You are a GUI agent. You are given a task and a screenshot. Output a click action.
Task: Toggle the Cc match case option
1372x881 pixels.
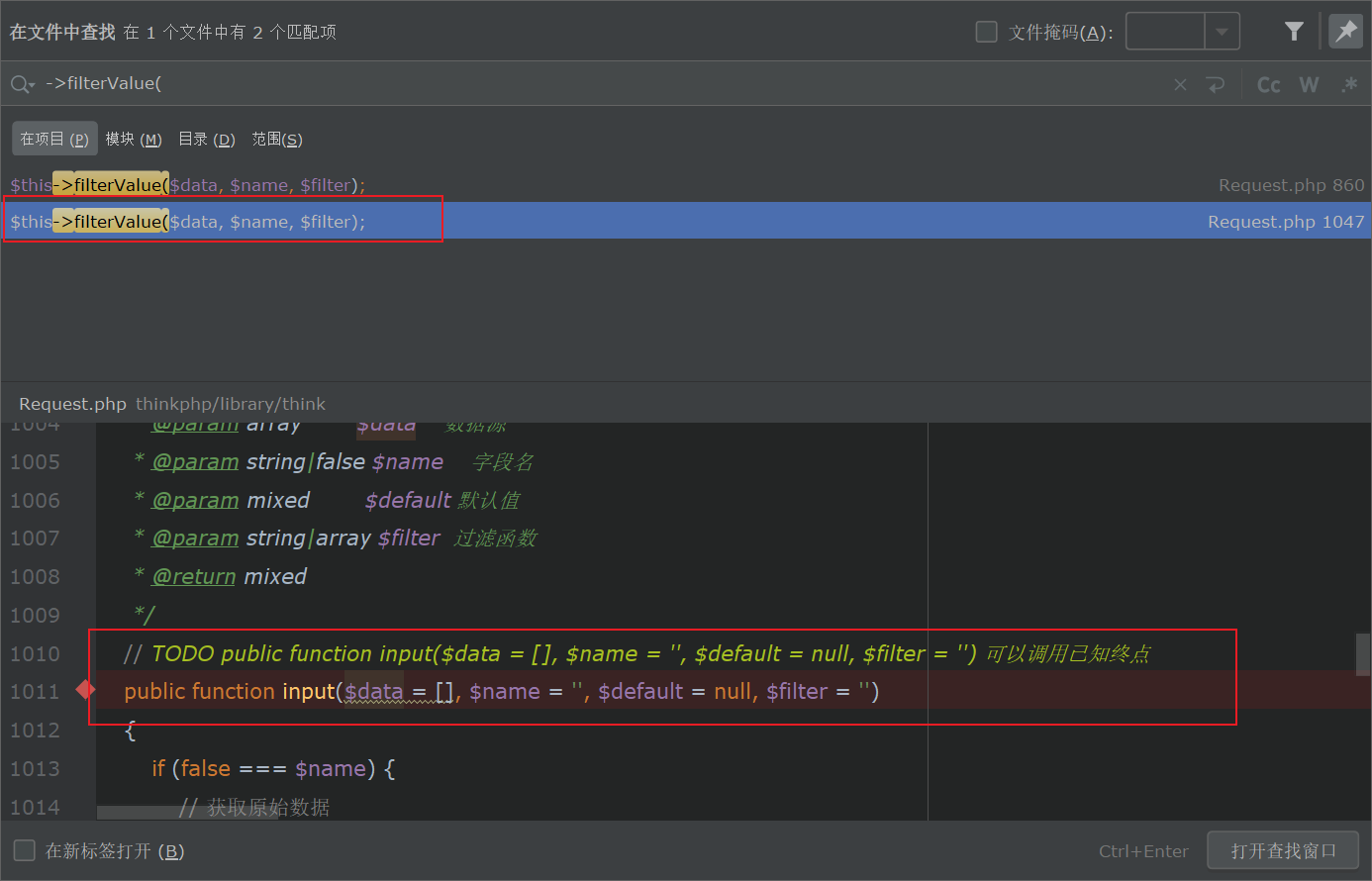(1268, 85)
